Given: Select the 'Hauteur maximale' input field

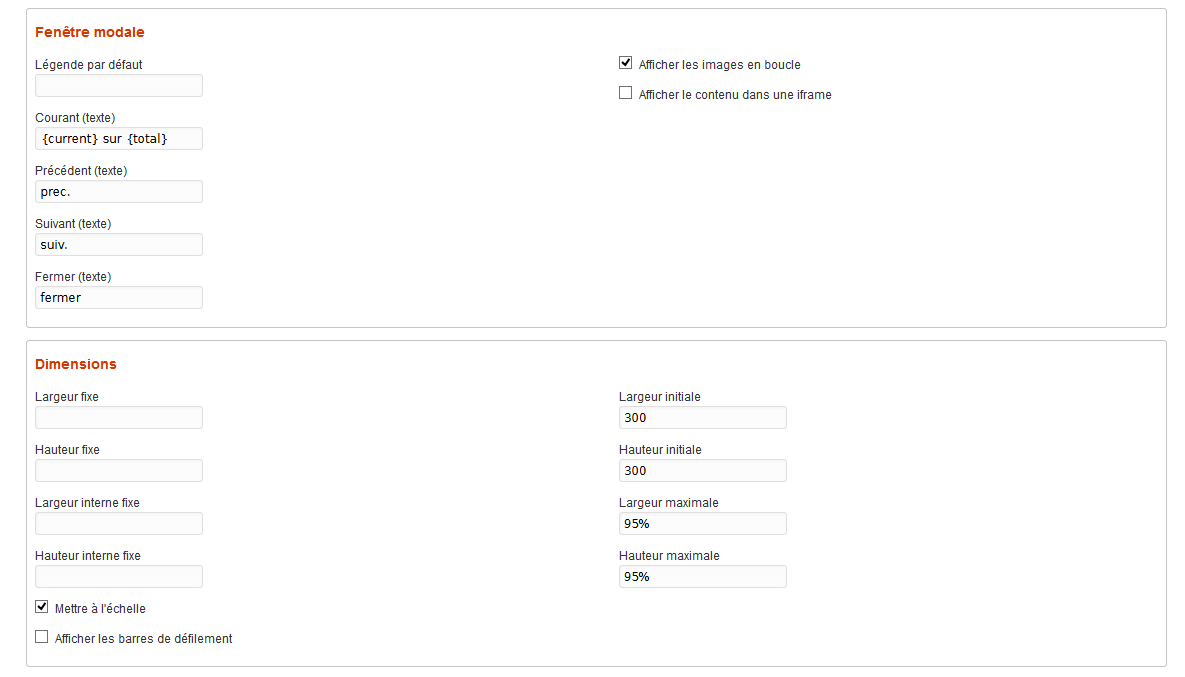Looking at the screenshot, I should (x=703, y=577).
